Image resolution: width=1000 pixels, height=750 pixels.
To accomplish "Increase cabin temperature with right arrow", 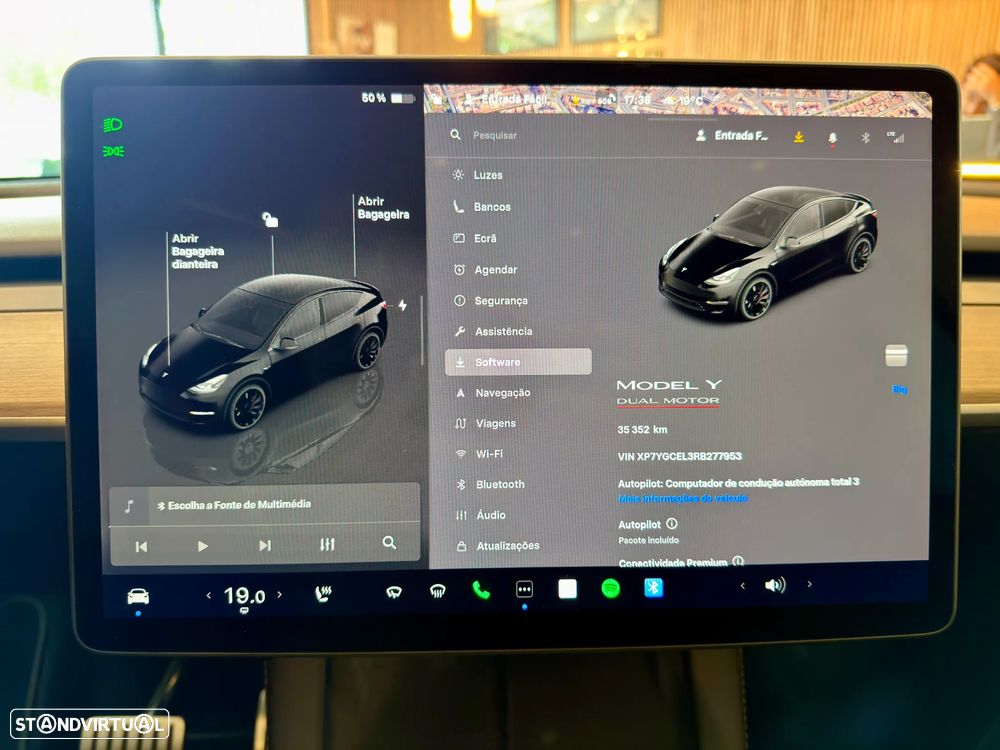I will click(279, 594).
